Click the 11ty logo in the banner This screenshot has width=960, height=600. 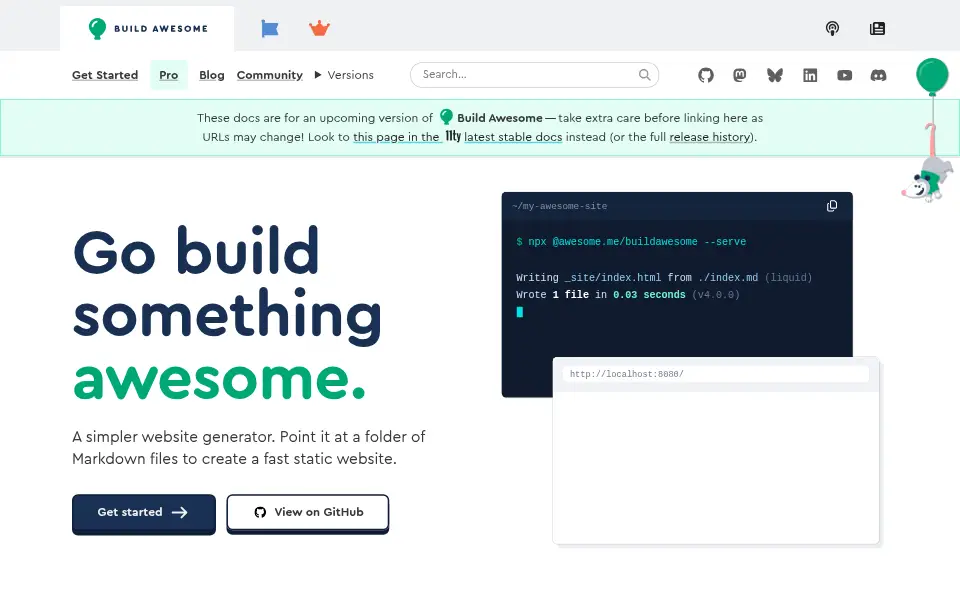(453, 136)
